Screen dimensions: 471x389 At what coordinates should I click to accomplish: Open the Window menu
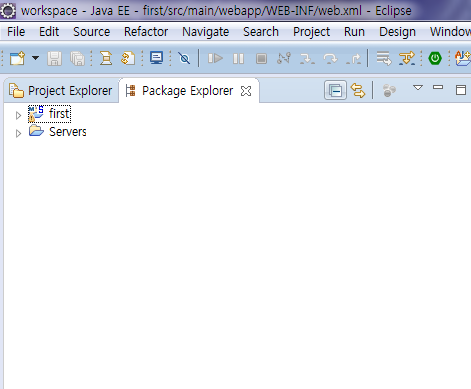tap(450, 32)
